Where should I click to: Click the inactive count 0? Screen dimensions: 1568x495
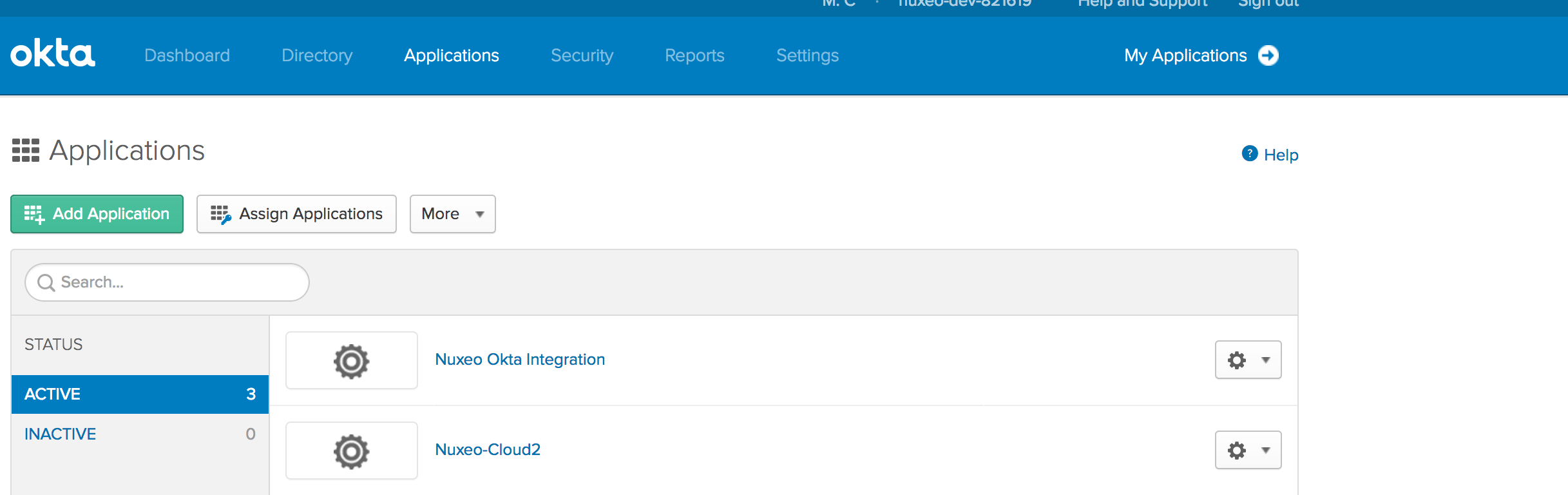click(x=251, y=434)
